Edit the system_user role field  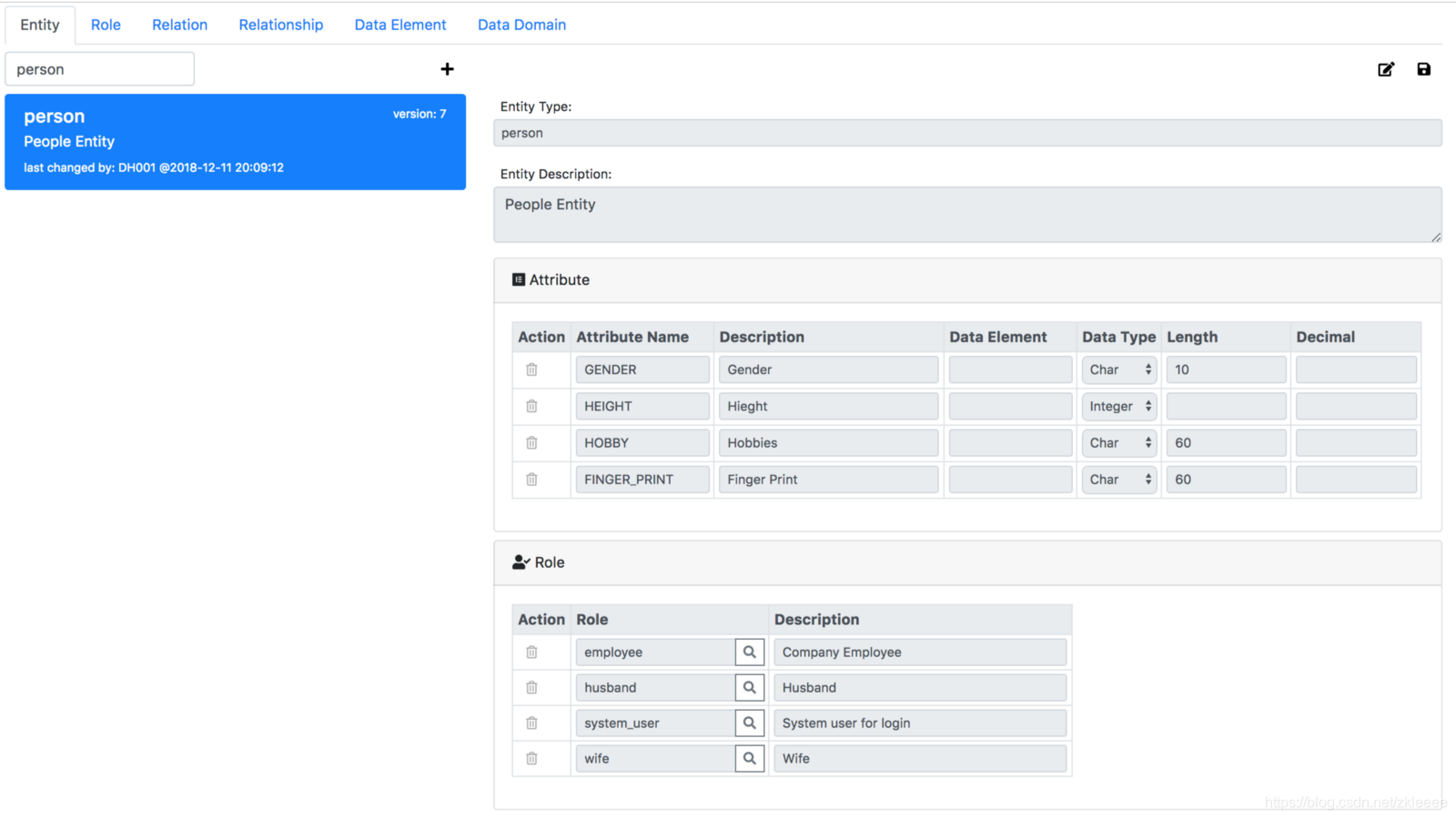(x=655, y=723)
